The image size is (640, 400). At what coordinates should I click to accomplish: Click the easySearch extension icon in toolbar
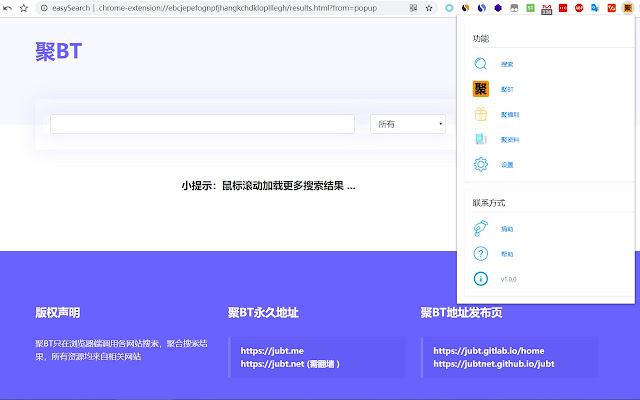[627, 7]
